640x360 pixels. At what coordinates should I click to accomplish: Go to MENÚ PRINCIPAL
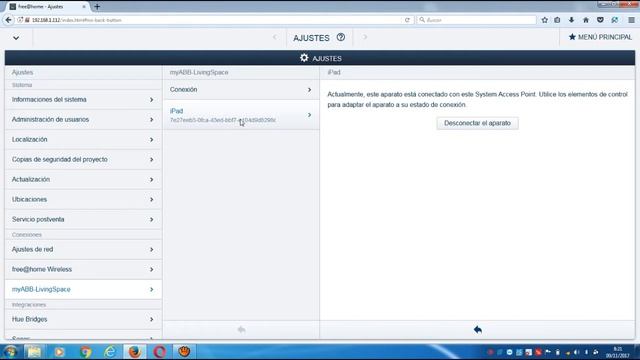pos(600,37)
